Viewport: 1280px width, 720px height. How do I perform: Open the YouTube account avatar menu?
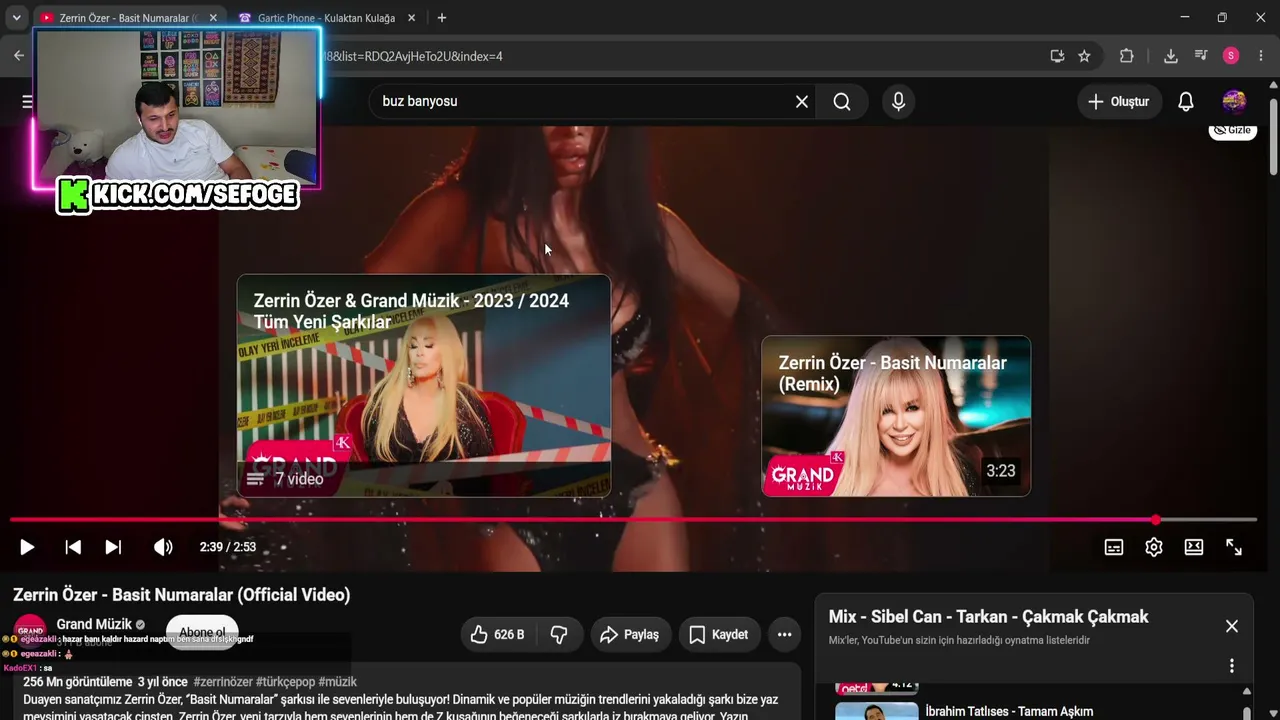(1234, 101)
